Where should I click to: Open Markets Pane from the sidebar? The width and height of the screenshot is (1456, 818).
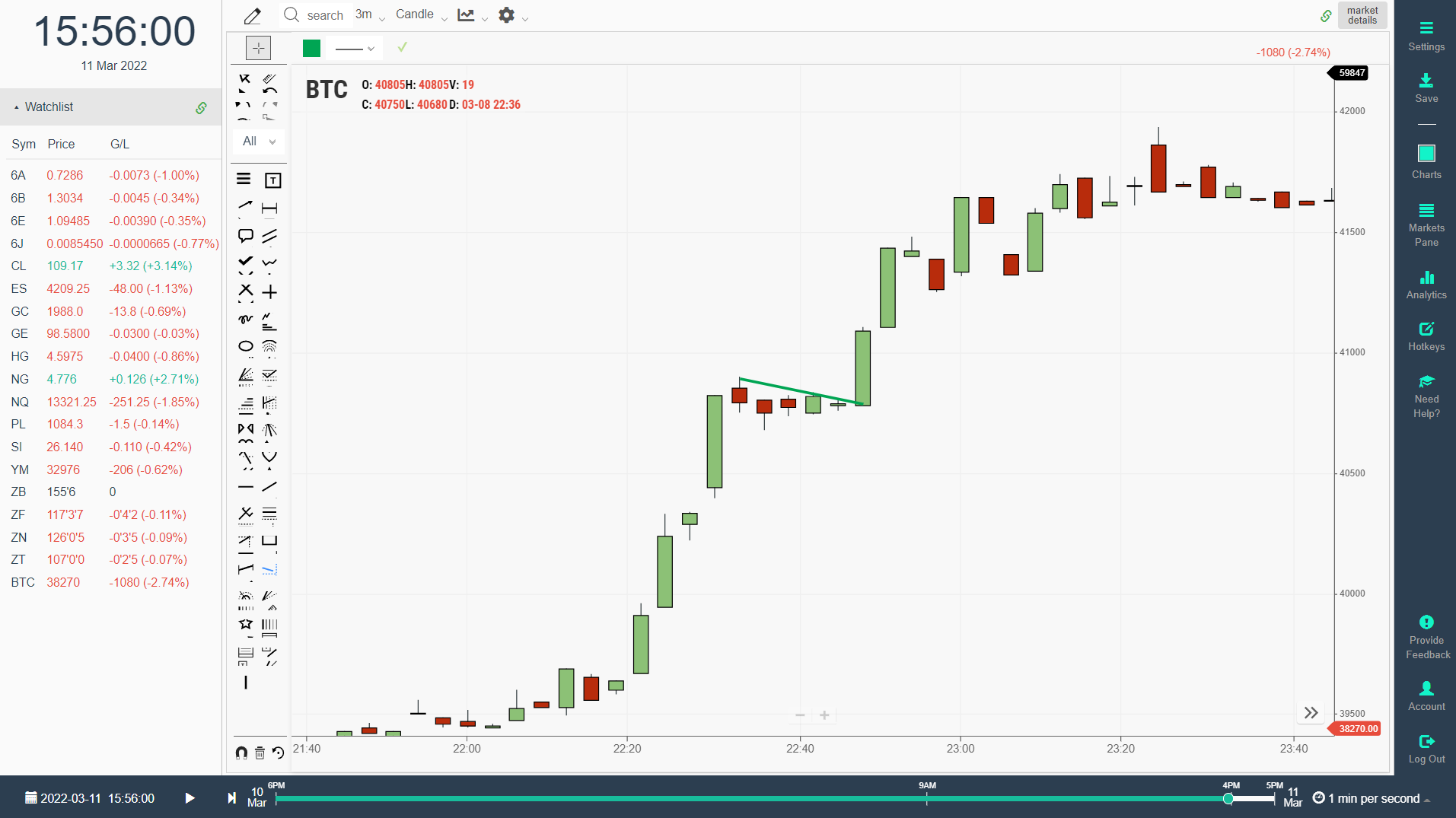(1426, 223)
